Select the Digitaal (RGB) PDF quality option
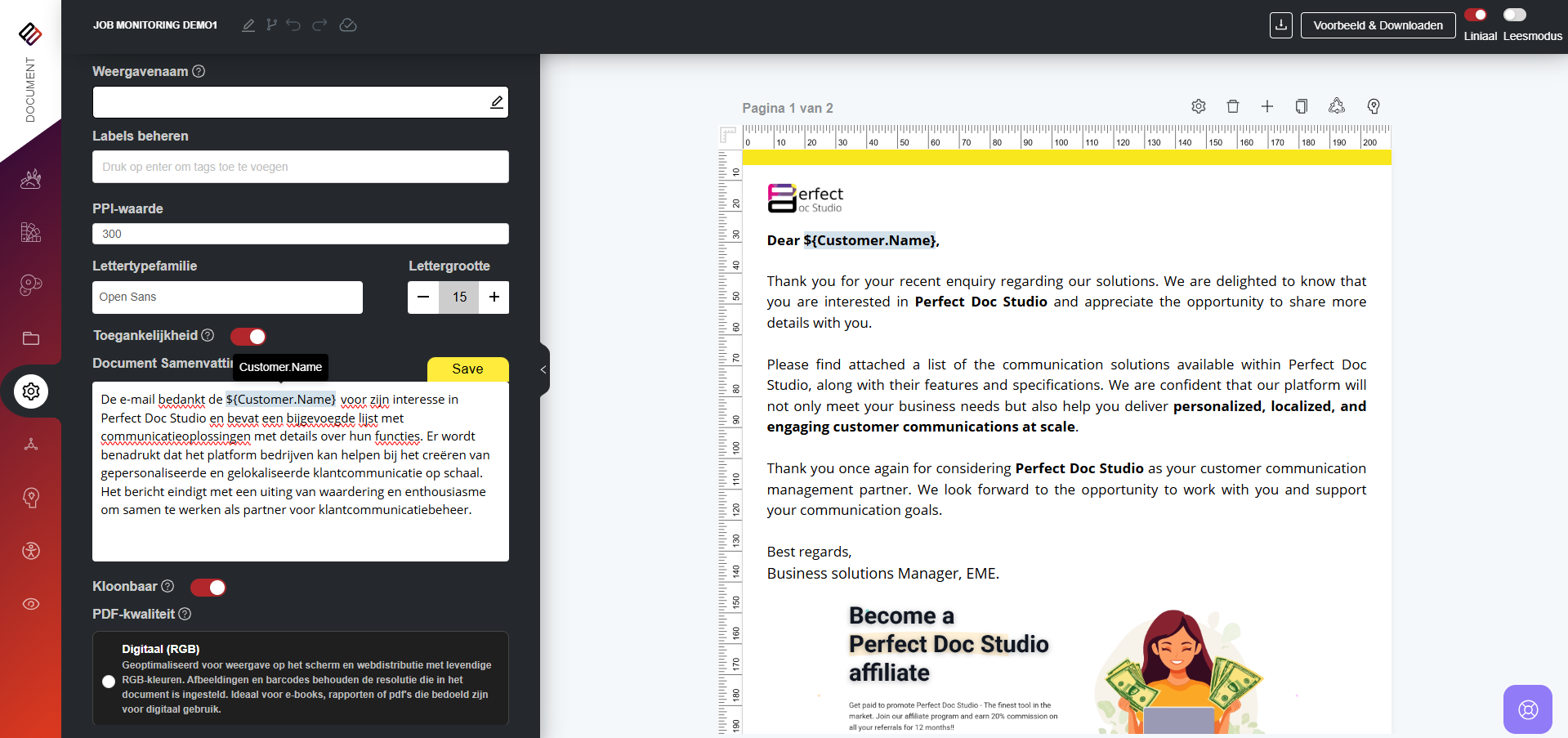The width and height of the screenshot is (1568, 738). [109, 682]
